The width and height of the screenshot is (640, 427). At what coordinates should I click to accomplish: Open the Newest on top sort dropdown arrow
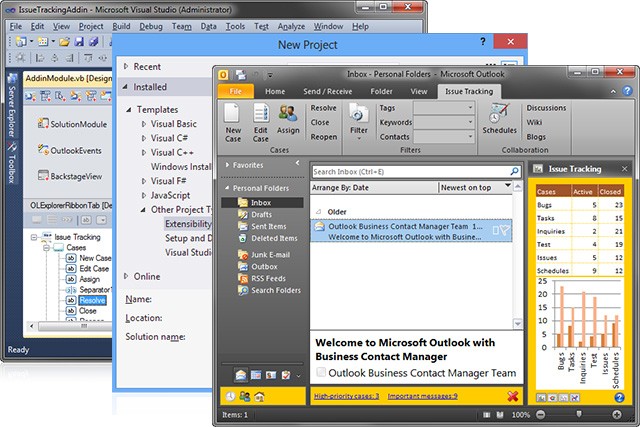pyautogui.click(x=507, y=186)
